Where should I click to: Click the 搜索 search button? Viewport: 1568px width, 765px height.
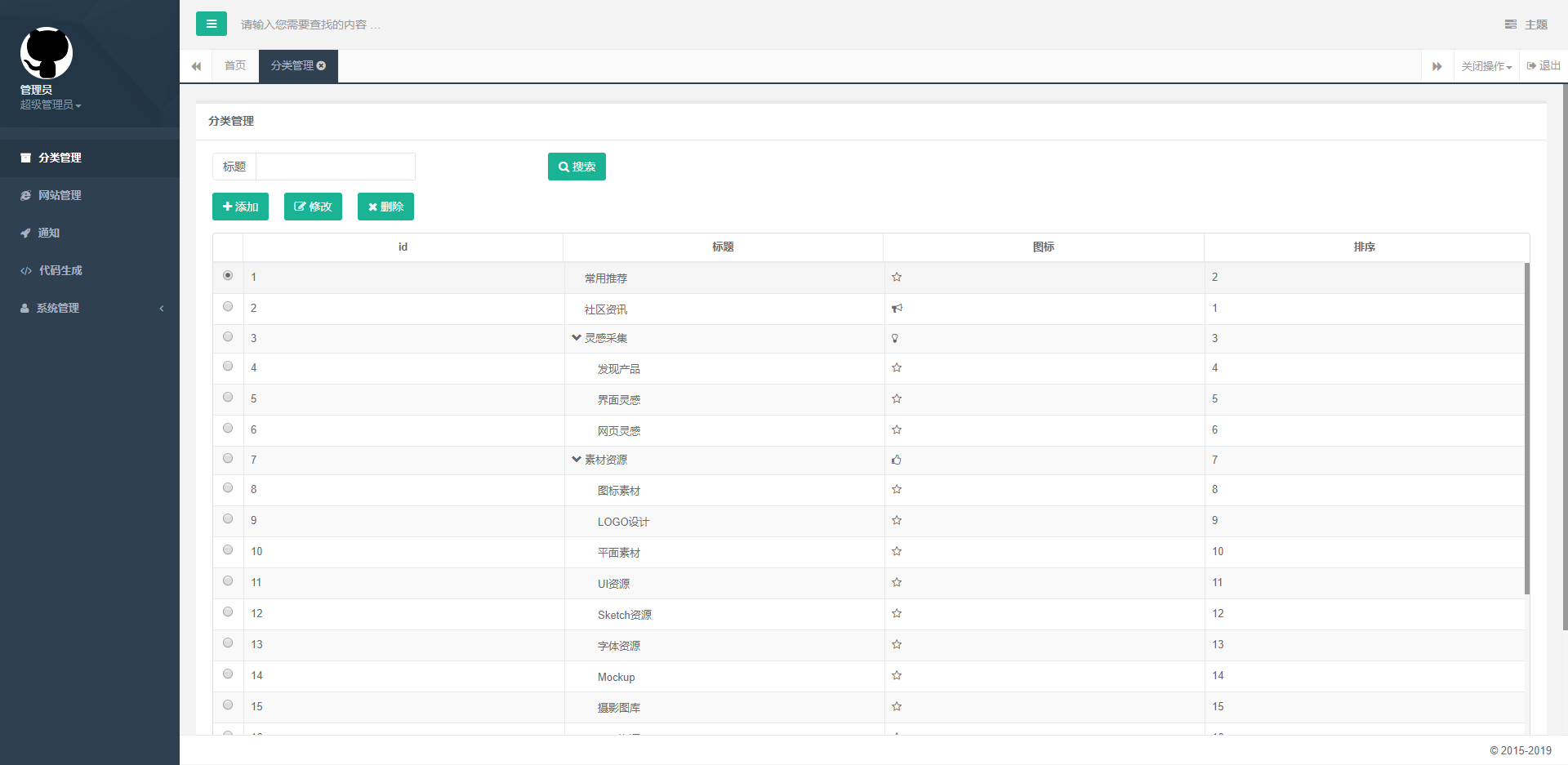coord(577,167)
